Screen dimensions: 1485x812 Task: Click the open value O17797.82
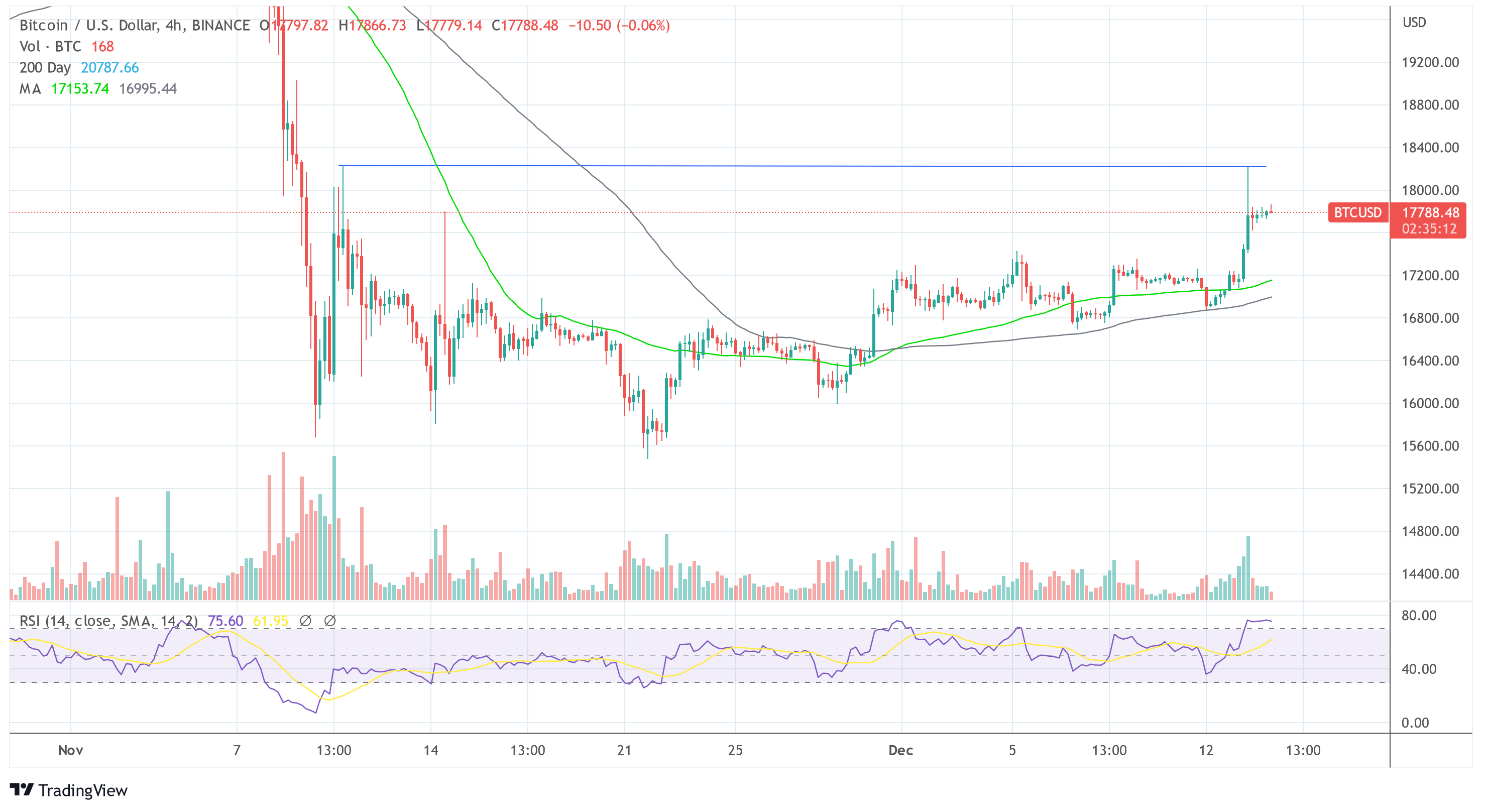point(293,25)
